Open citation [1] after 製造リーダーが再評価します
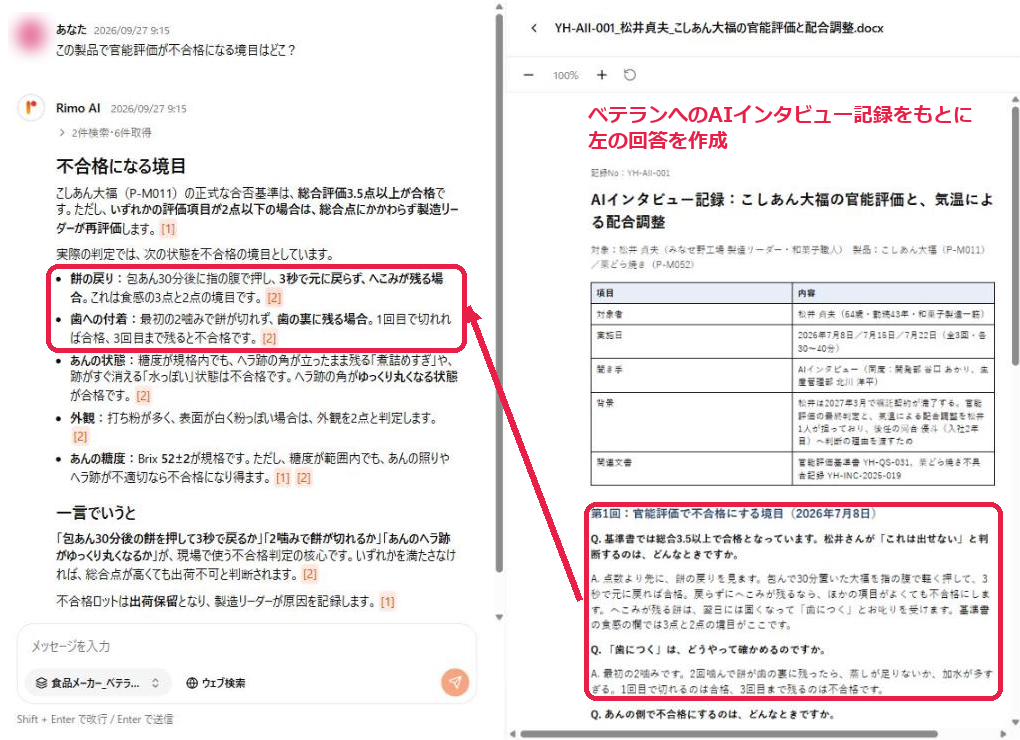Image resolution: width=1020 pixels, height=740 pixels. click(x=168, y=229)
